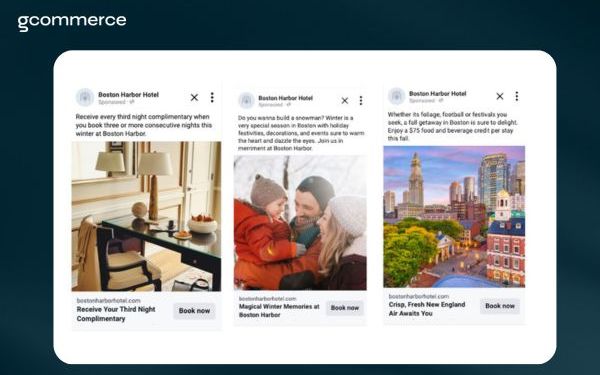Click ad text 'Do you wanna build a snowman?'

click(301, 133)
